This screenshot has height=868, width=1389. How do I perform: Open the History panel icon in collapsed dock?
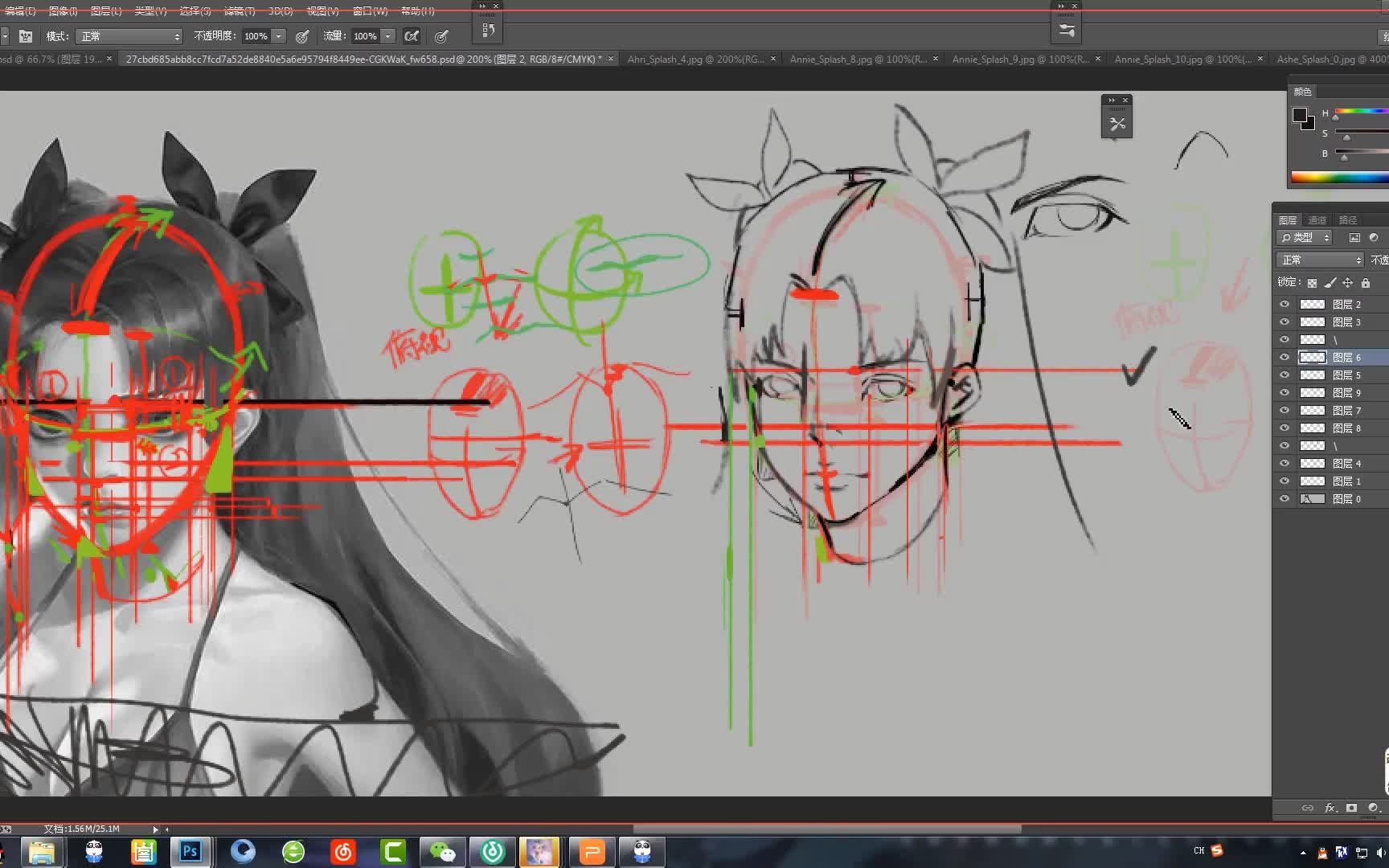point(488,31)
